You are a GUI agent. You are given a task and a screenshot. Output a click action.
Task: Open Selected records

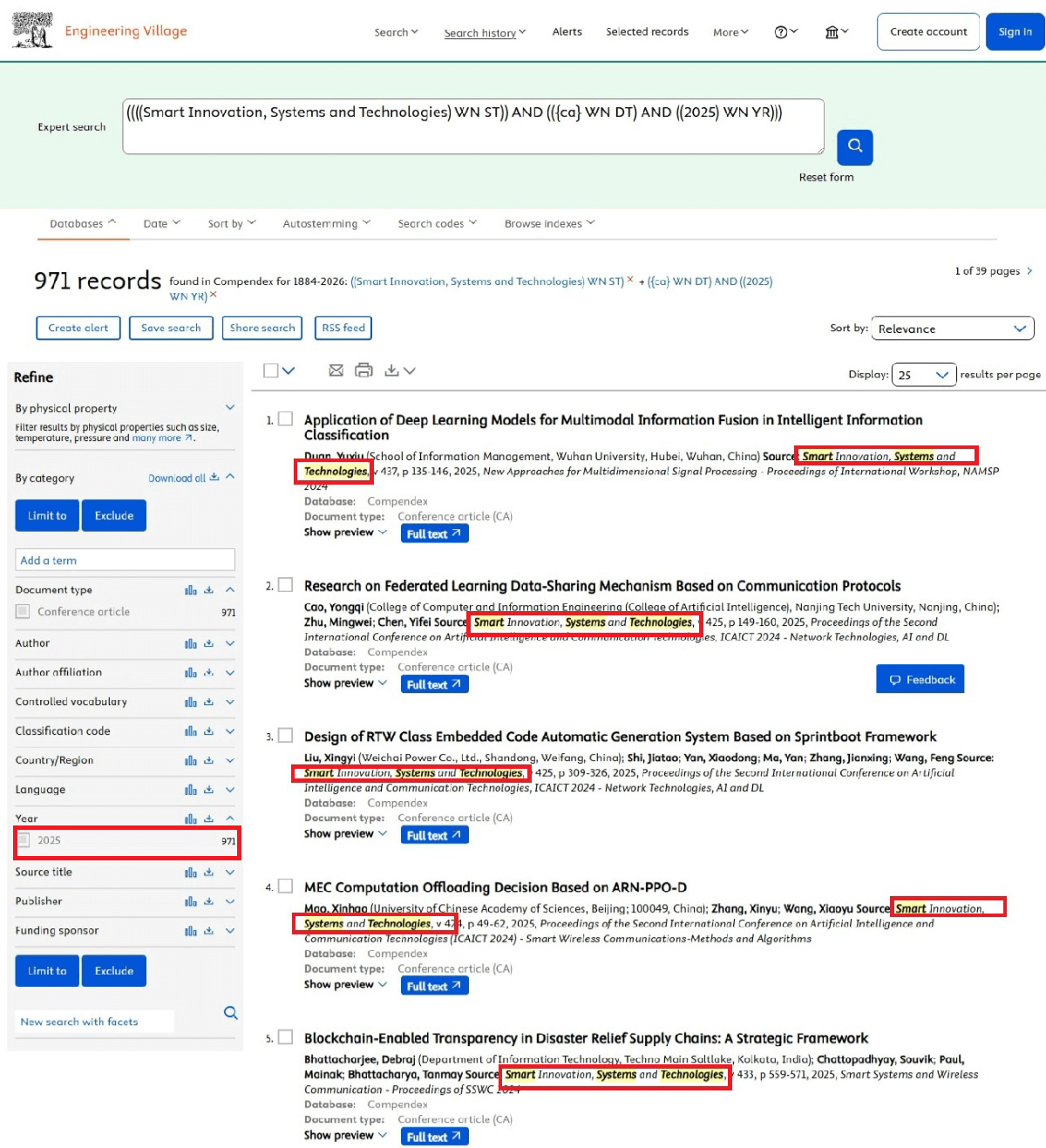(x=647, y=31)
